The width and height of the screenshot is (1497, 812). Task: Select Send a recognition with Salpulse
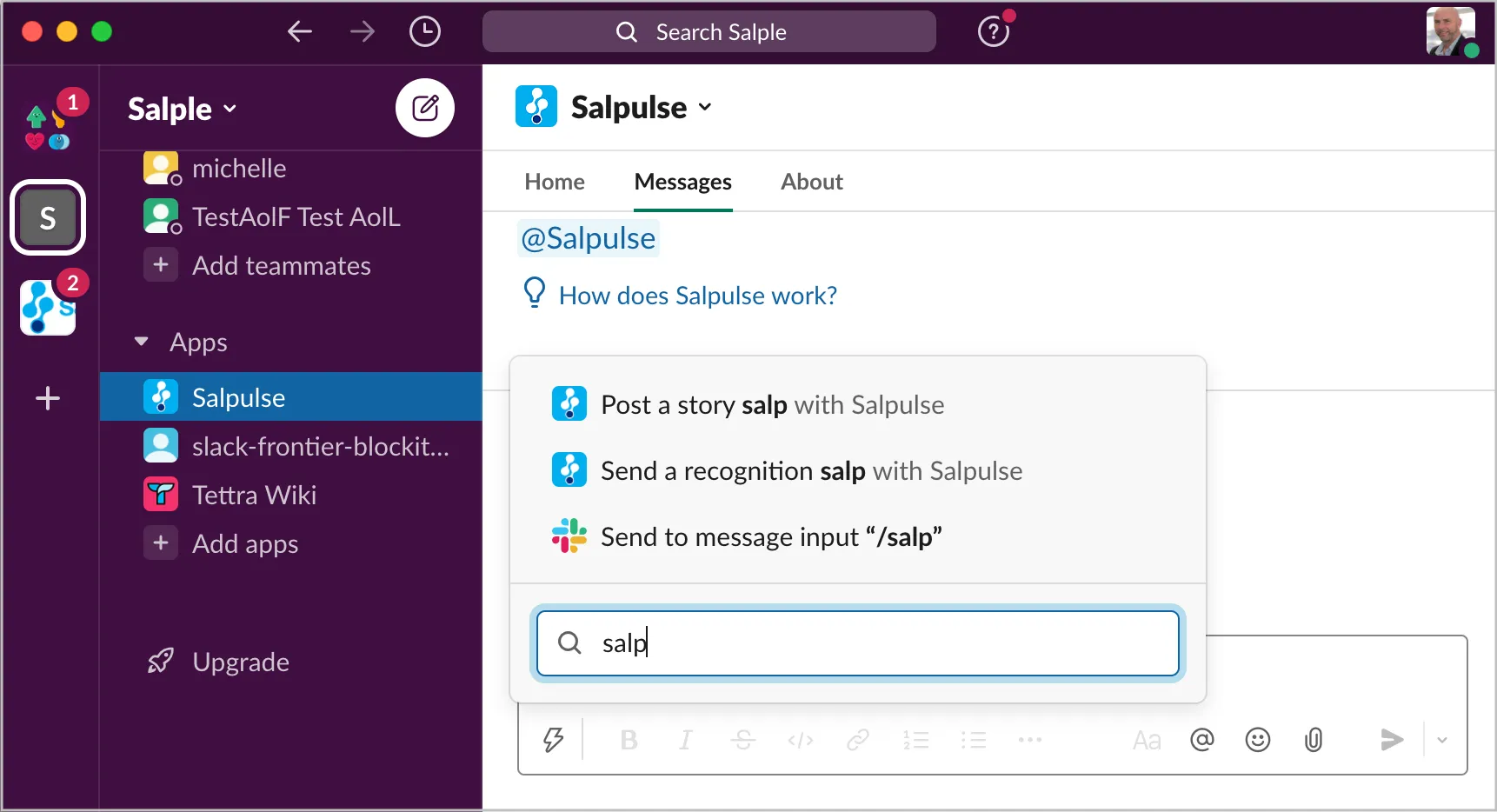[x=858, y=471]
